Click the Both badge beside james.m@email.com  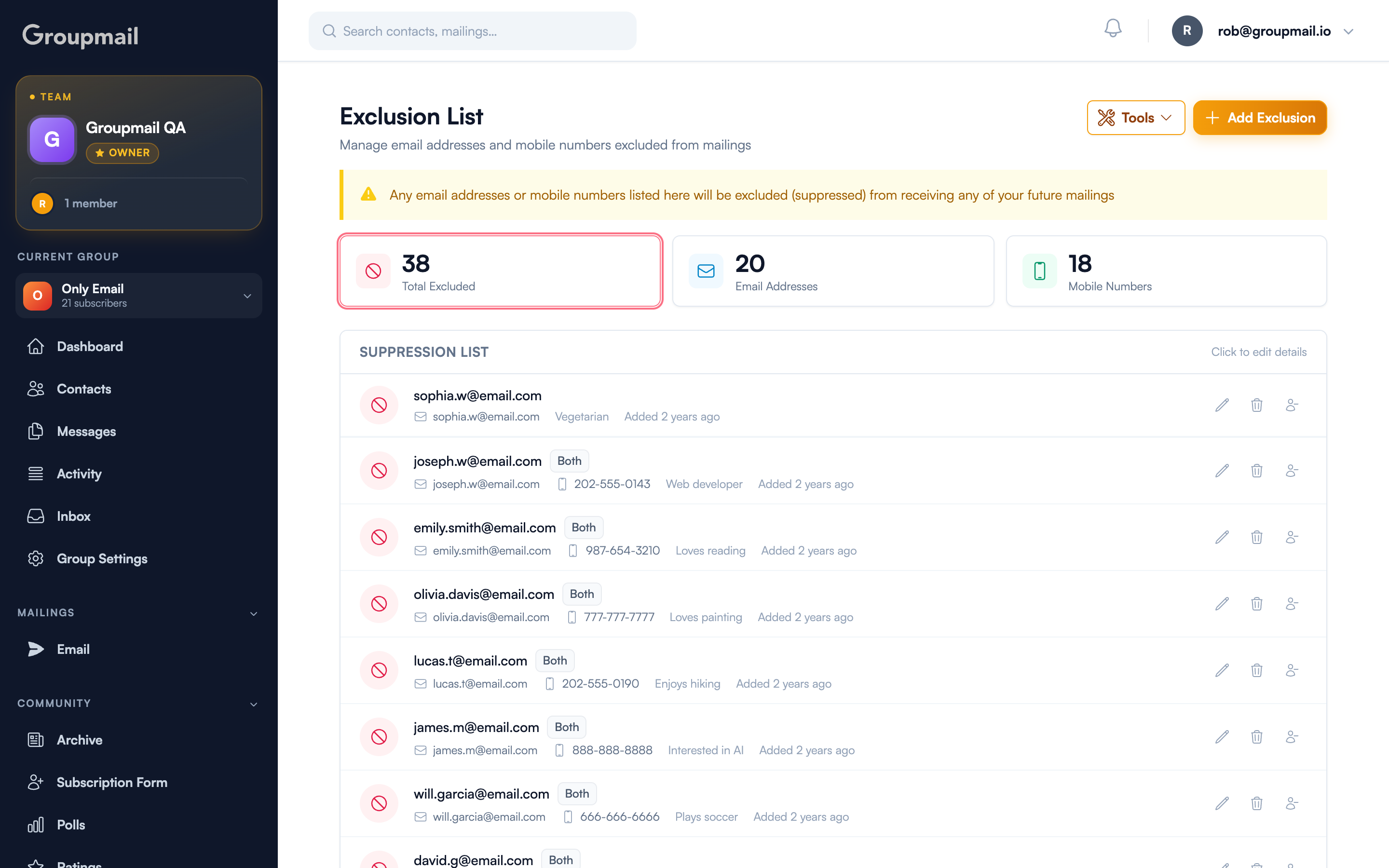pos(567,727)
